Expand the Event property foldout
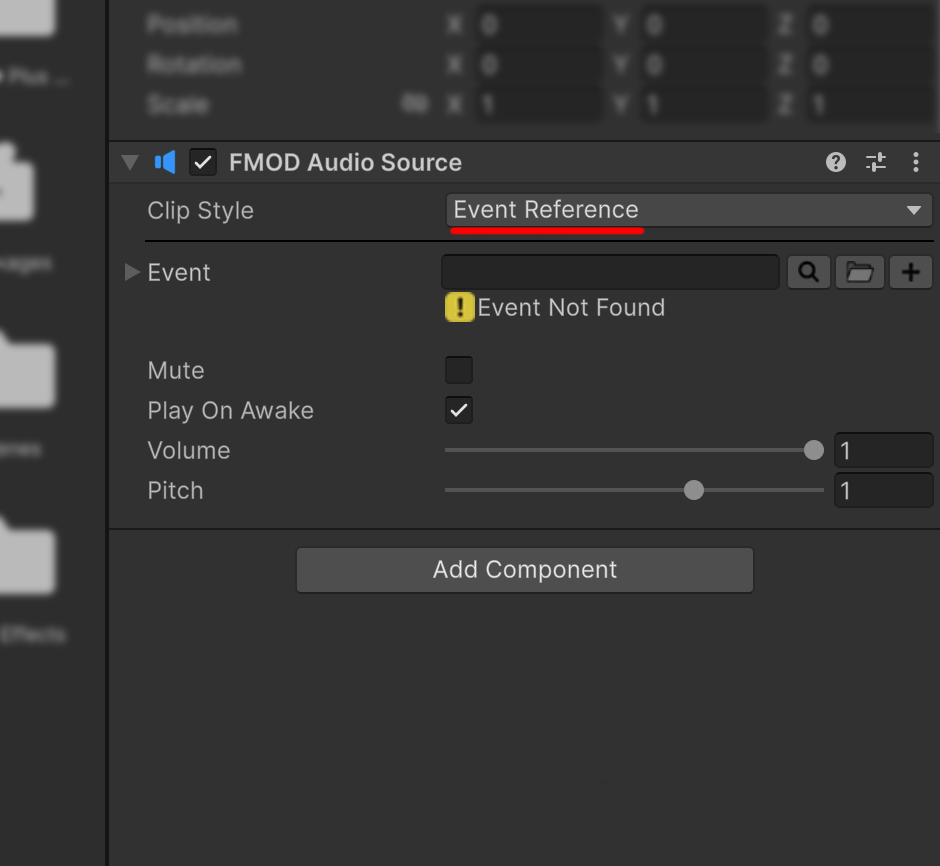940x866 pixels. tap(131, 272)
